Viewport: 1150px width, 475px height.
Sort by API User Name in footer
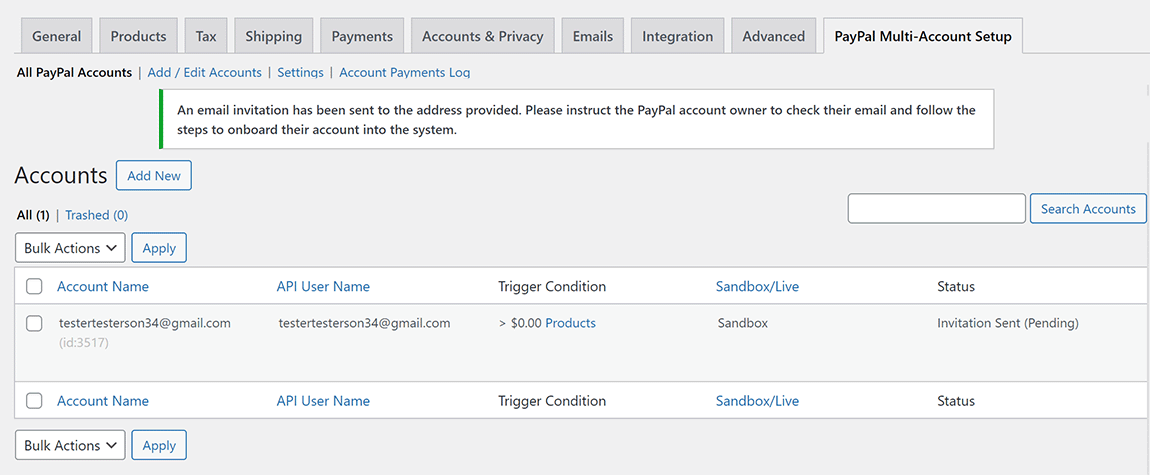point(323,401)
